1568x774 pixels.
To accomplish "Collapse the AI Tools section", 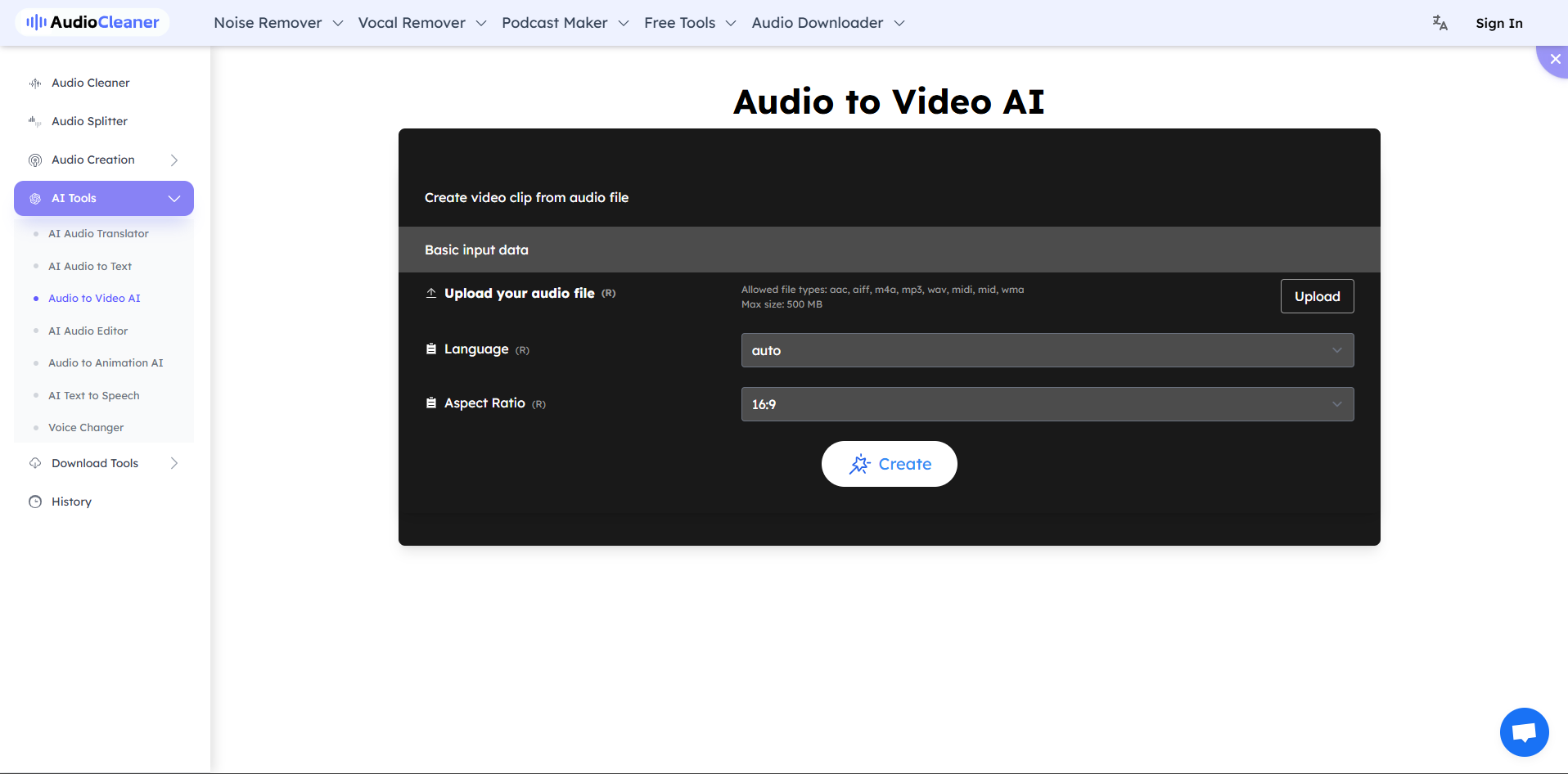I will [x=173, y=199].
